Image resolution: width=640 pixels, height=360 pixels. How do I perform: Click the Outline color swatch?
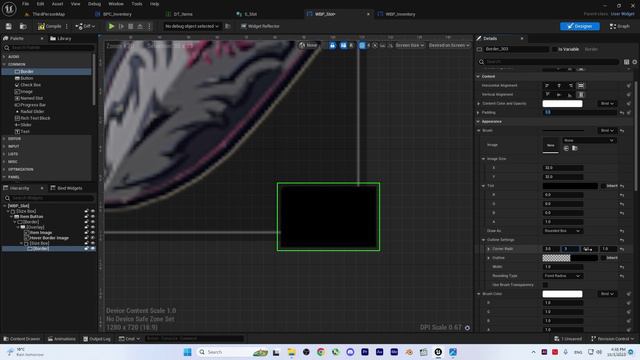click(570, 258)
